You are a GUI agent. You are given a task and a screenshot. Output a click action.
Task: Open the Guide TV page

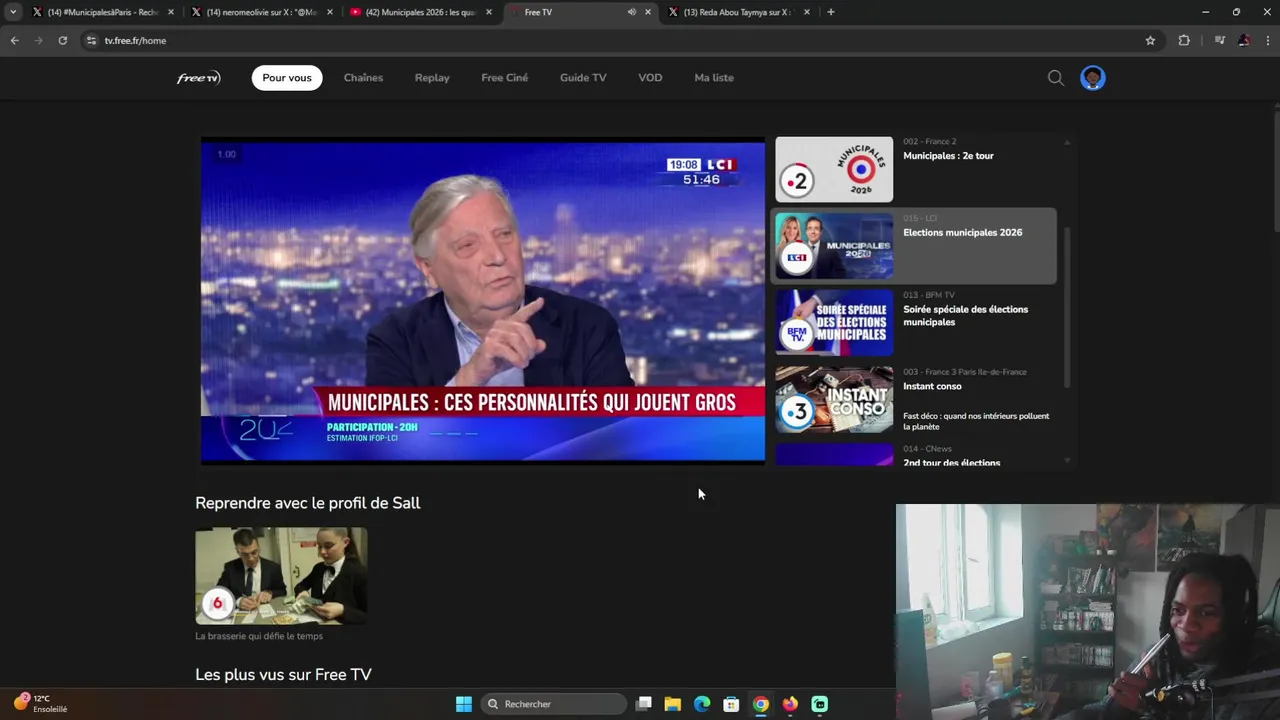[583, 78]
